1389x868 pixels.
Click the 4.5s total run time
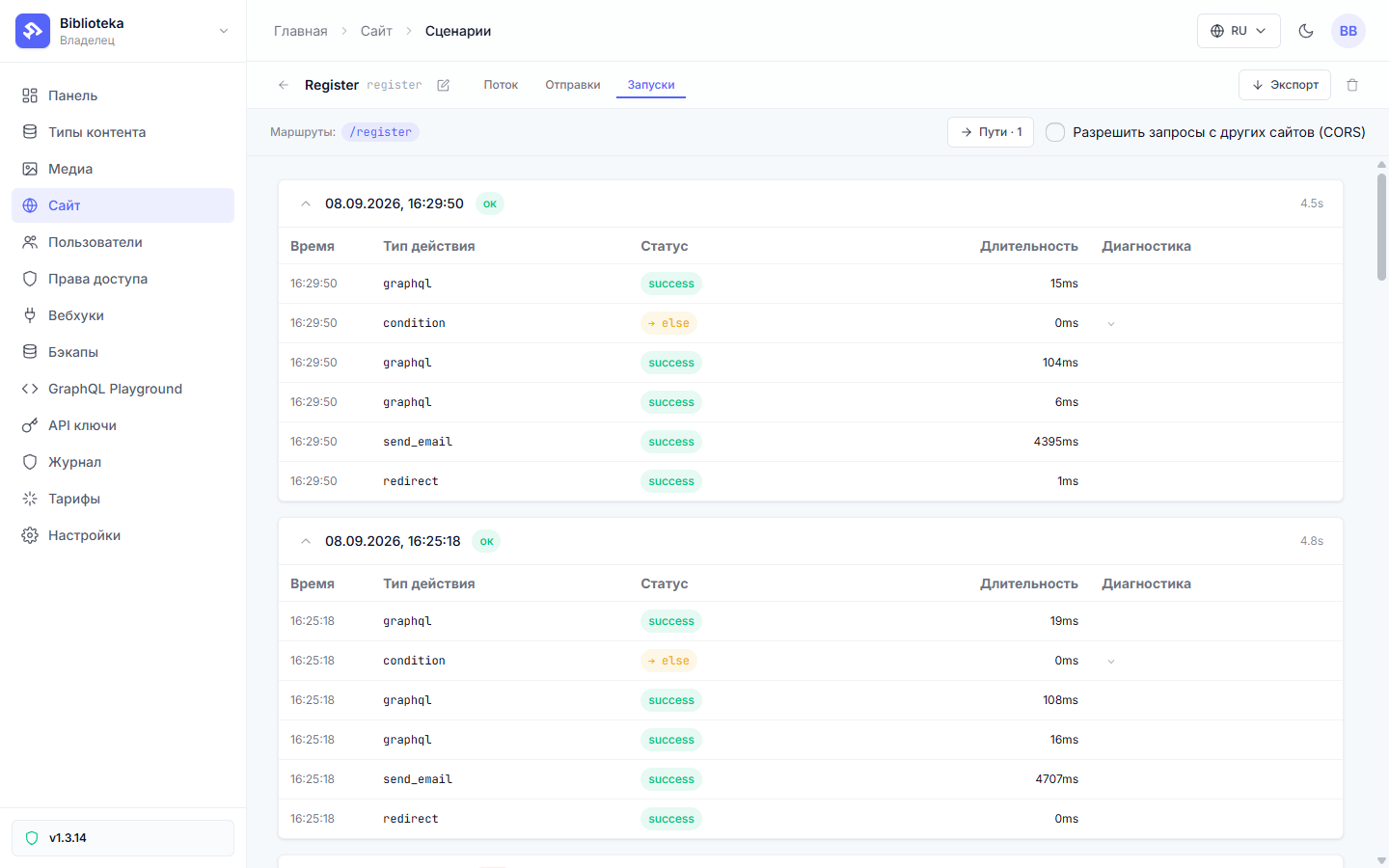coord(1312,203)
